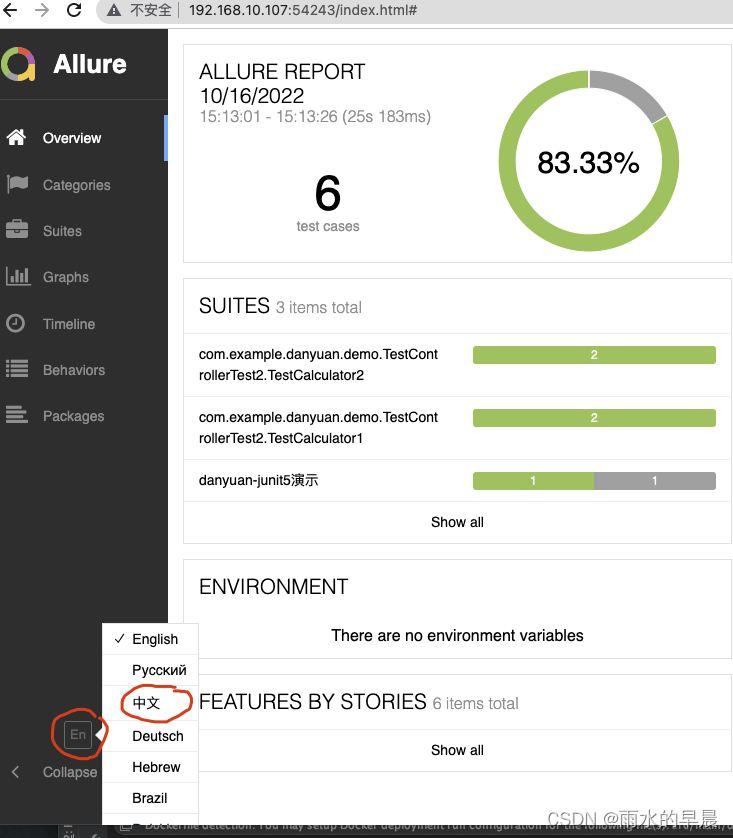Click the browser address bar URL
The image size is (733, 838).
coord(303,10)
